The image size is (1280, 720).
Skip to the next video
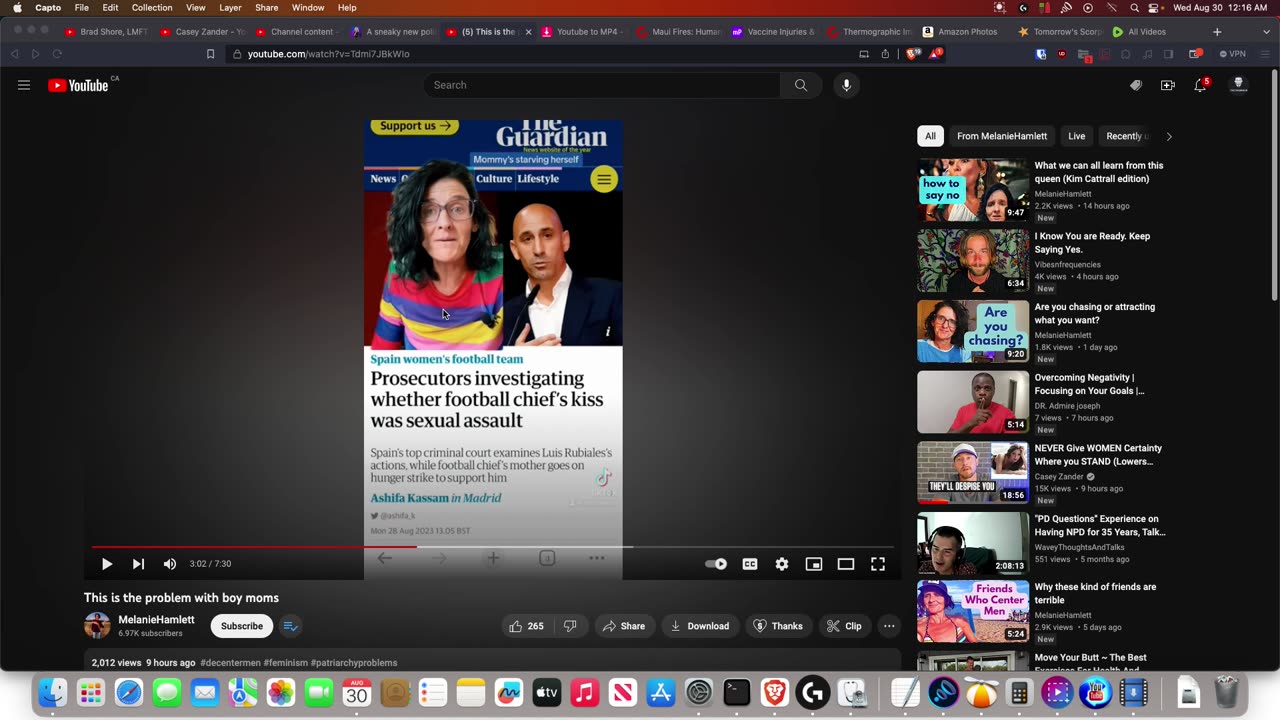(138, 564)
